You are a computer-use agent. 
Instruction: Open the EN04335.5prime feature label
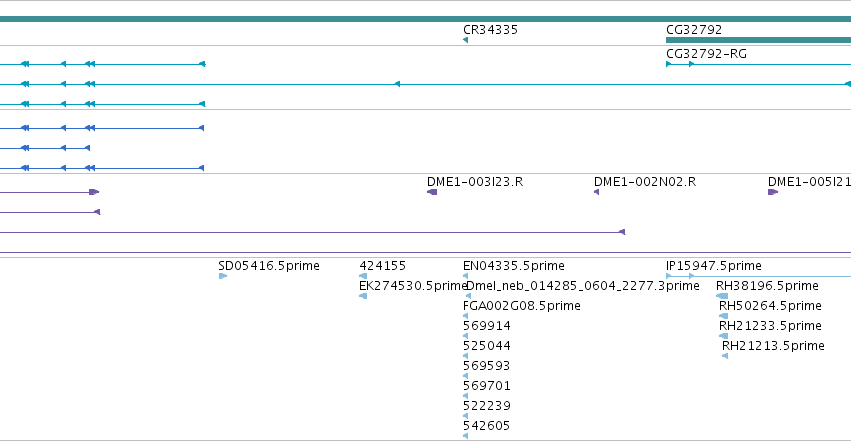513,266
